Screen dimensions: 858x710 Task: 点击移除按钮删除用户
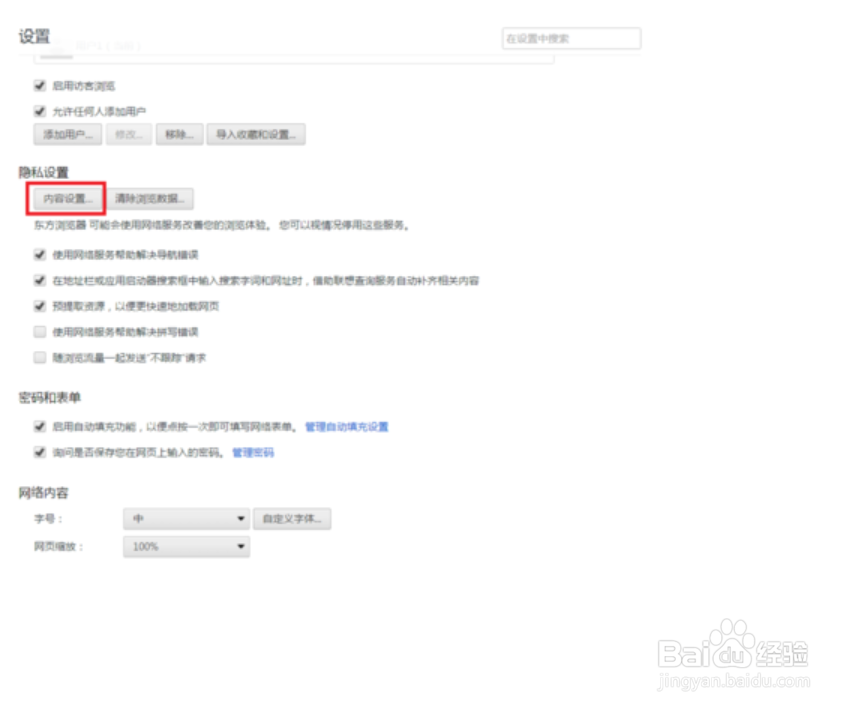click(x=178, y=134)
